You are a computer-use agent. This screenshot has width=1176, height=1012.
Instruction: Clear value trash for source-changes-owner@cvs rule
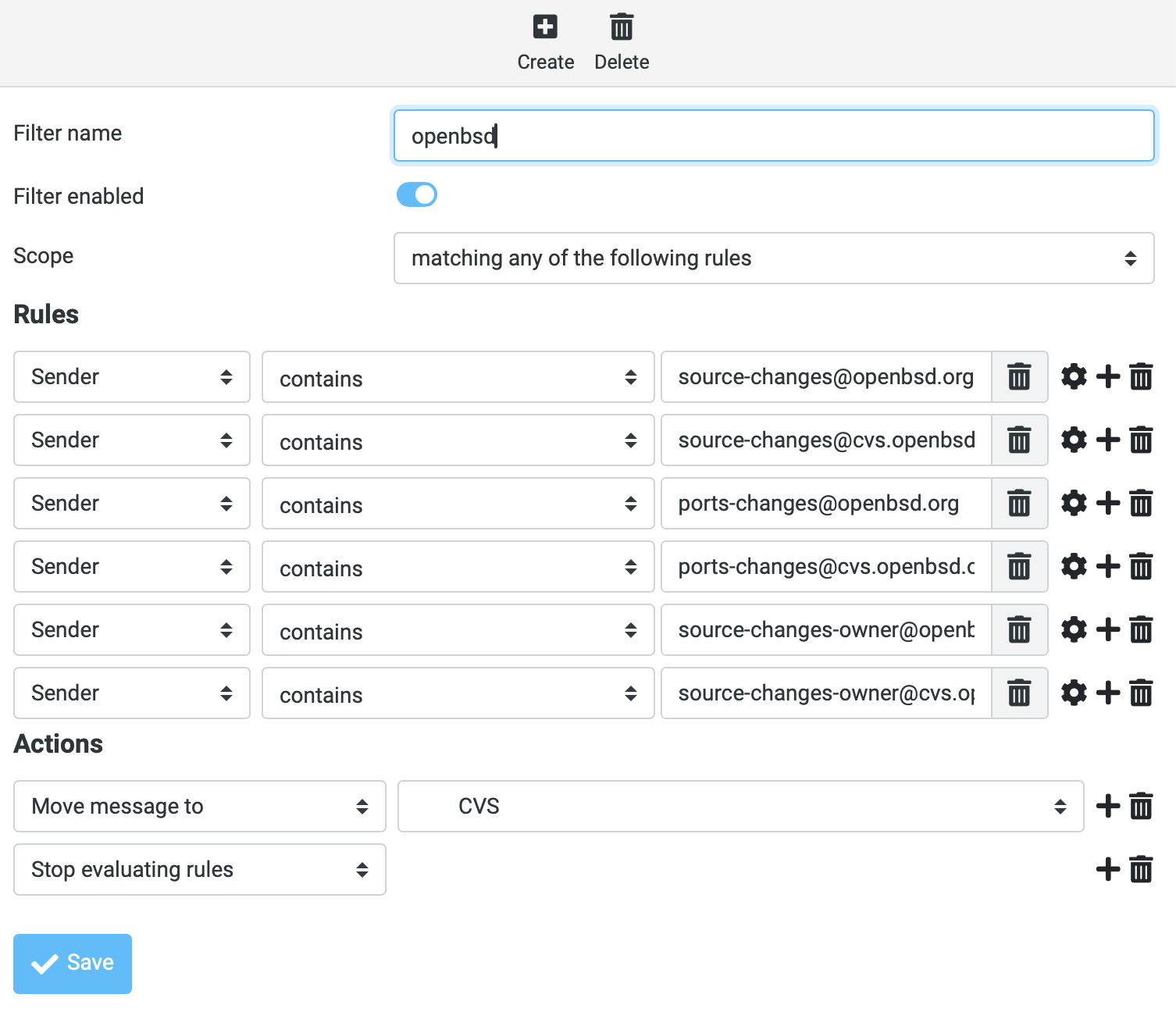point(1019,693)
